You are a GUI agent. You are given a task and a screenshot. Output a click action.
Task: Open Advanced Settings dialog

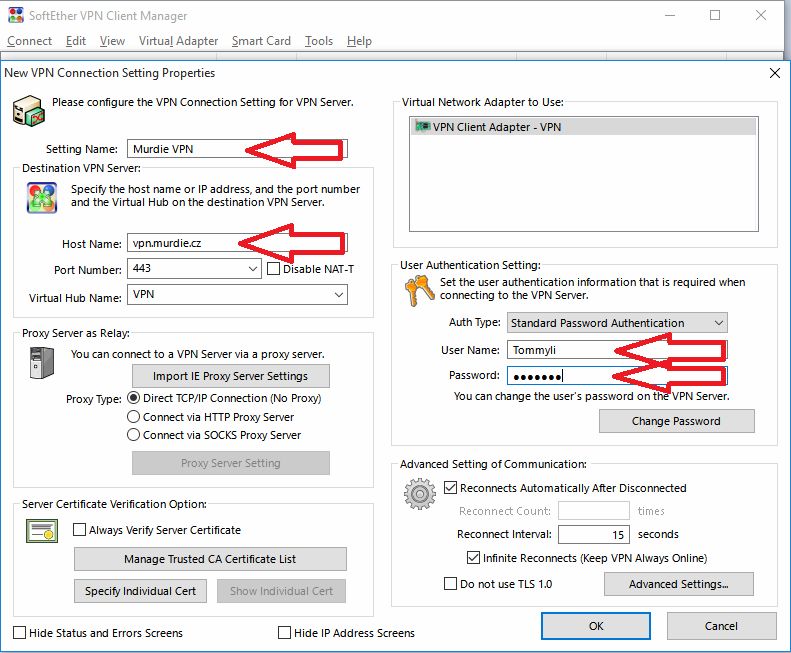[x=679, y=584]
